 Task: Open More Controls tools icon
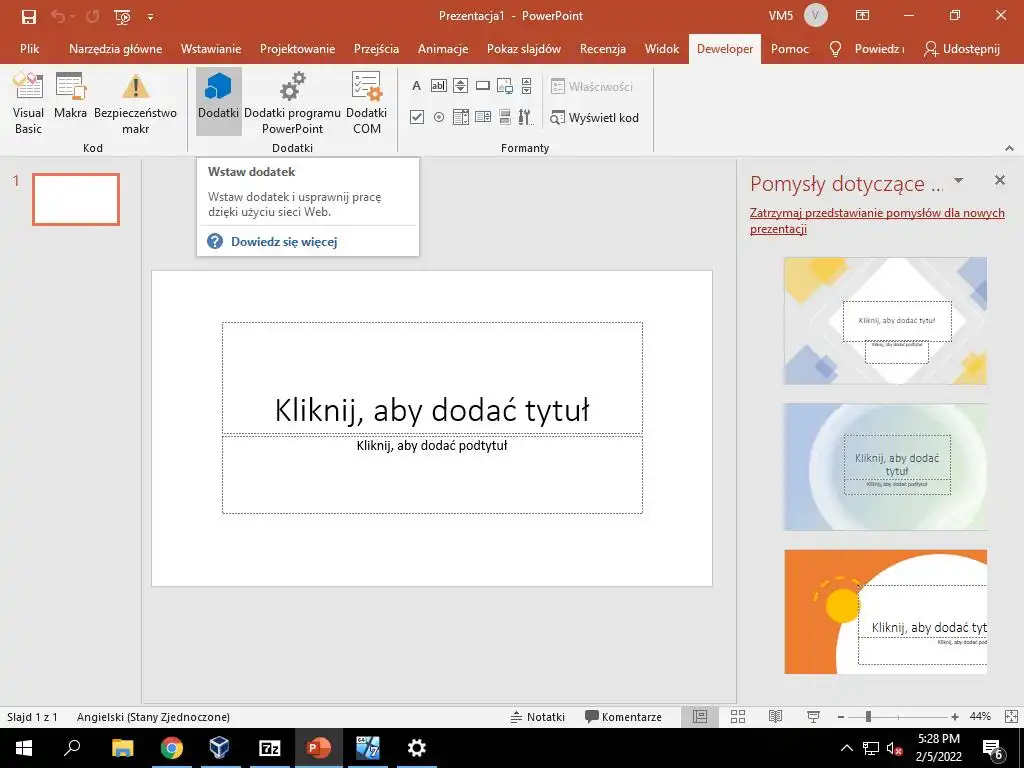click(x=526, y=117)
